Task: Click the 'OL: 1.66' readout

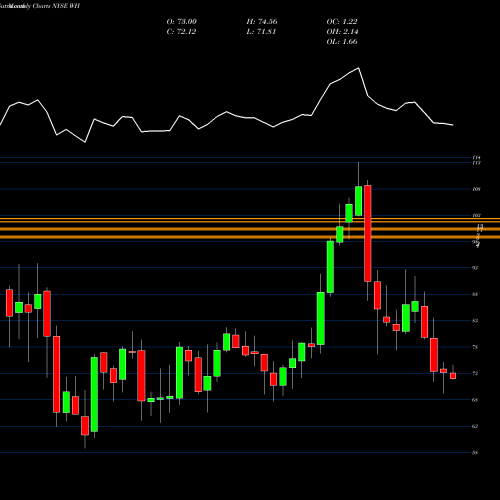Action: pyautogui.click(x=342, y=42)
